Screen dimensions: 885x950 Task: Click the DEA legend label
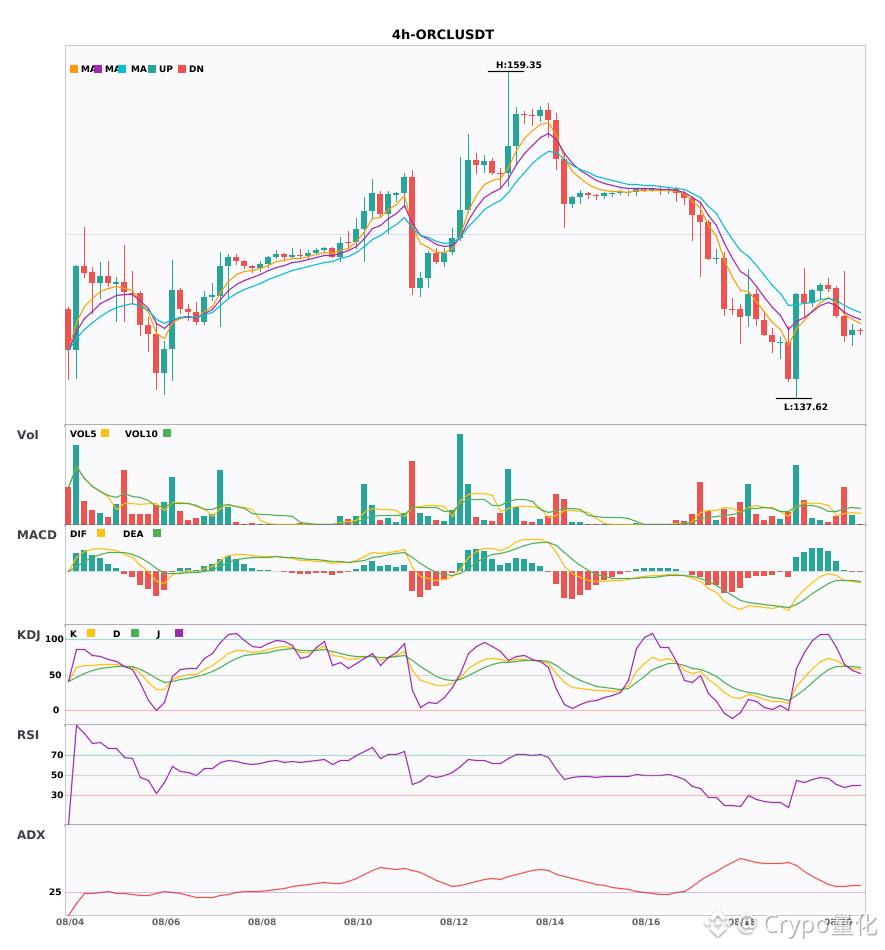[x=133, y=534]
